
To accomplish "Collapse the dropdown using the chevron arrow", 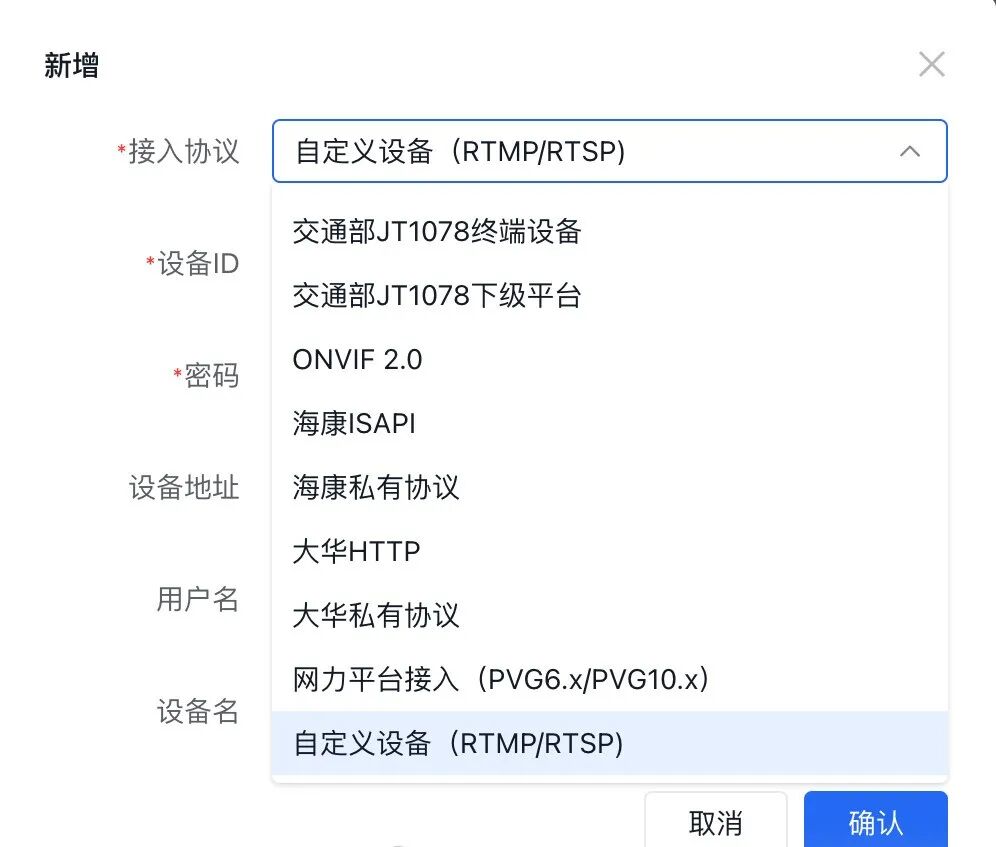I will tap(909, 152).
